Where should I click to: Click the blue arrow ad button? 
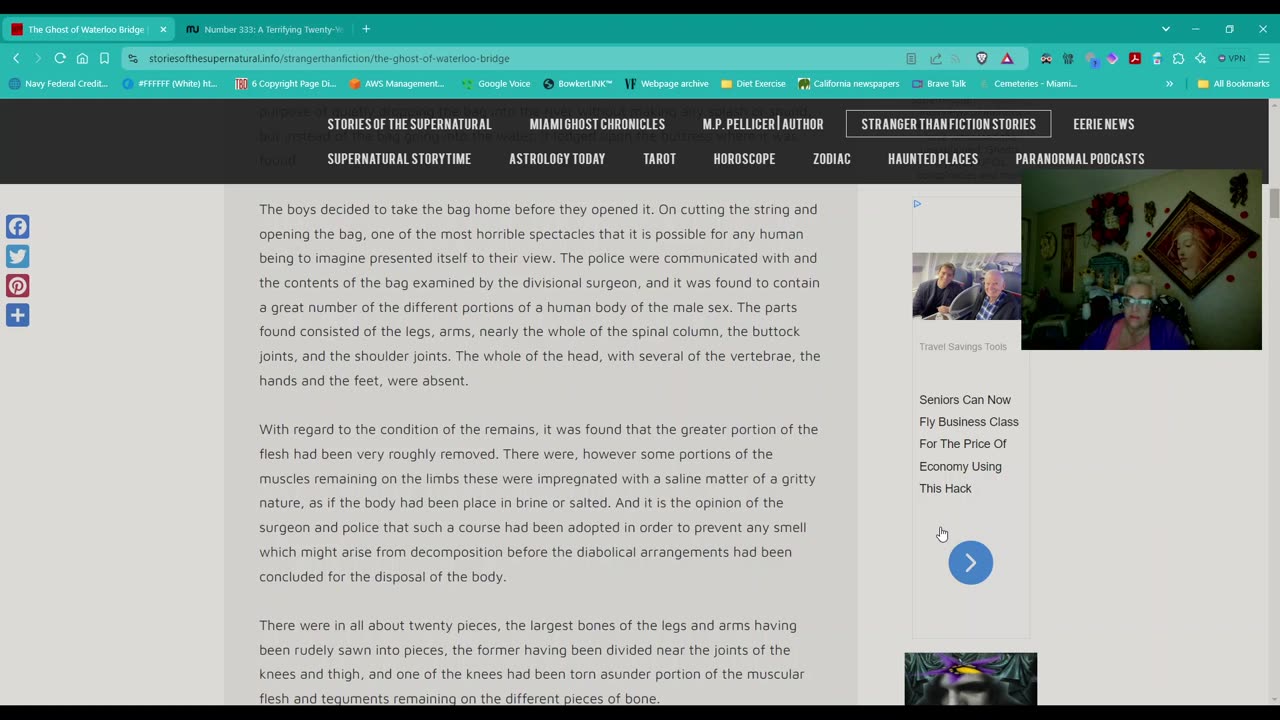click(x=970, y=562)
